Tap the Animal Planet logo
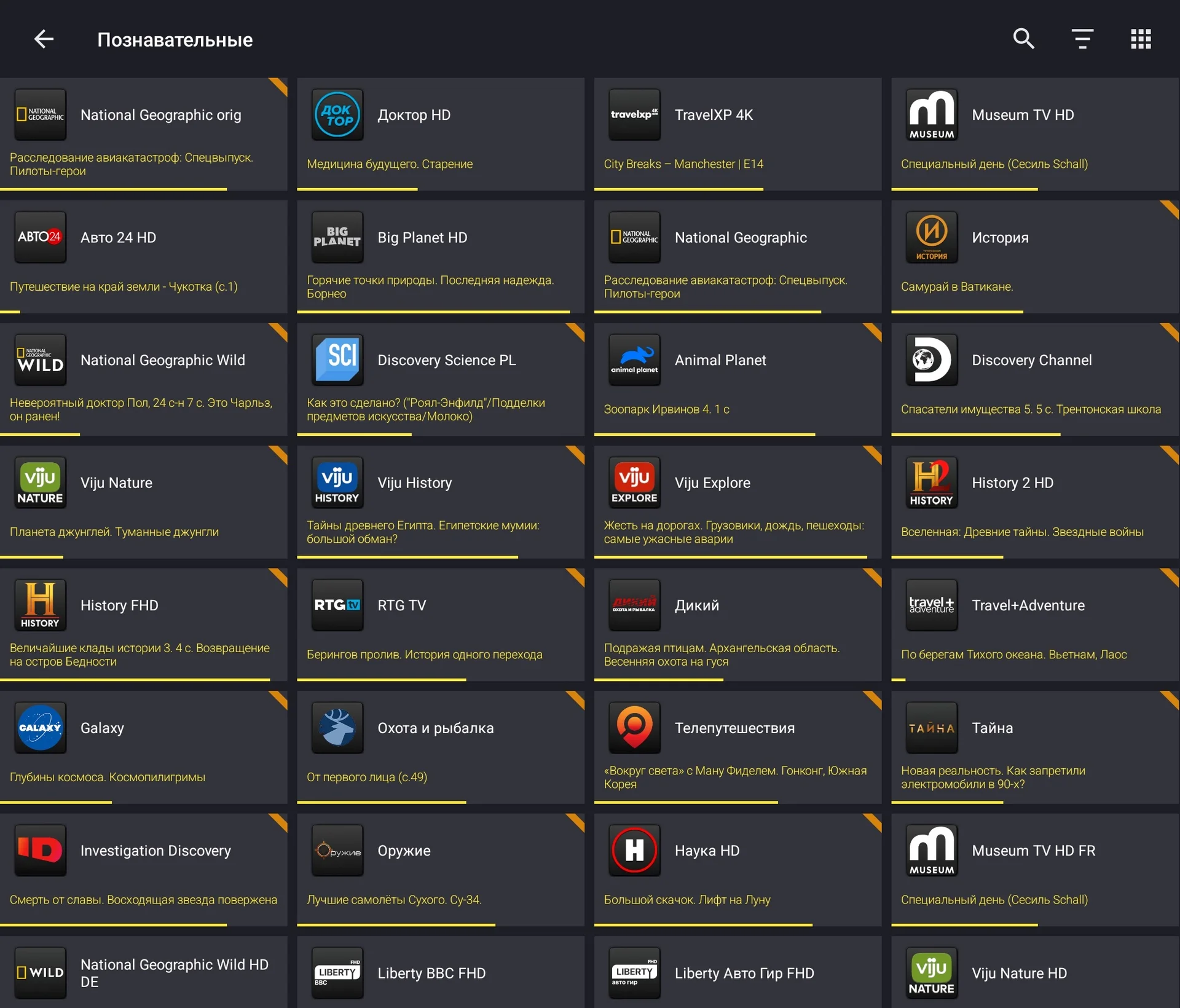Image resolution: width=1180 pixels, height=1008 pixels. pos(634,360)
